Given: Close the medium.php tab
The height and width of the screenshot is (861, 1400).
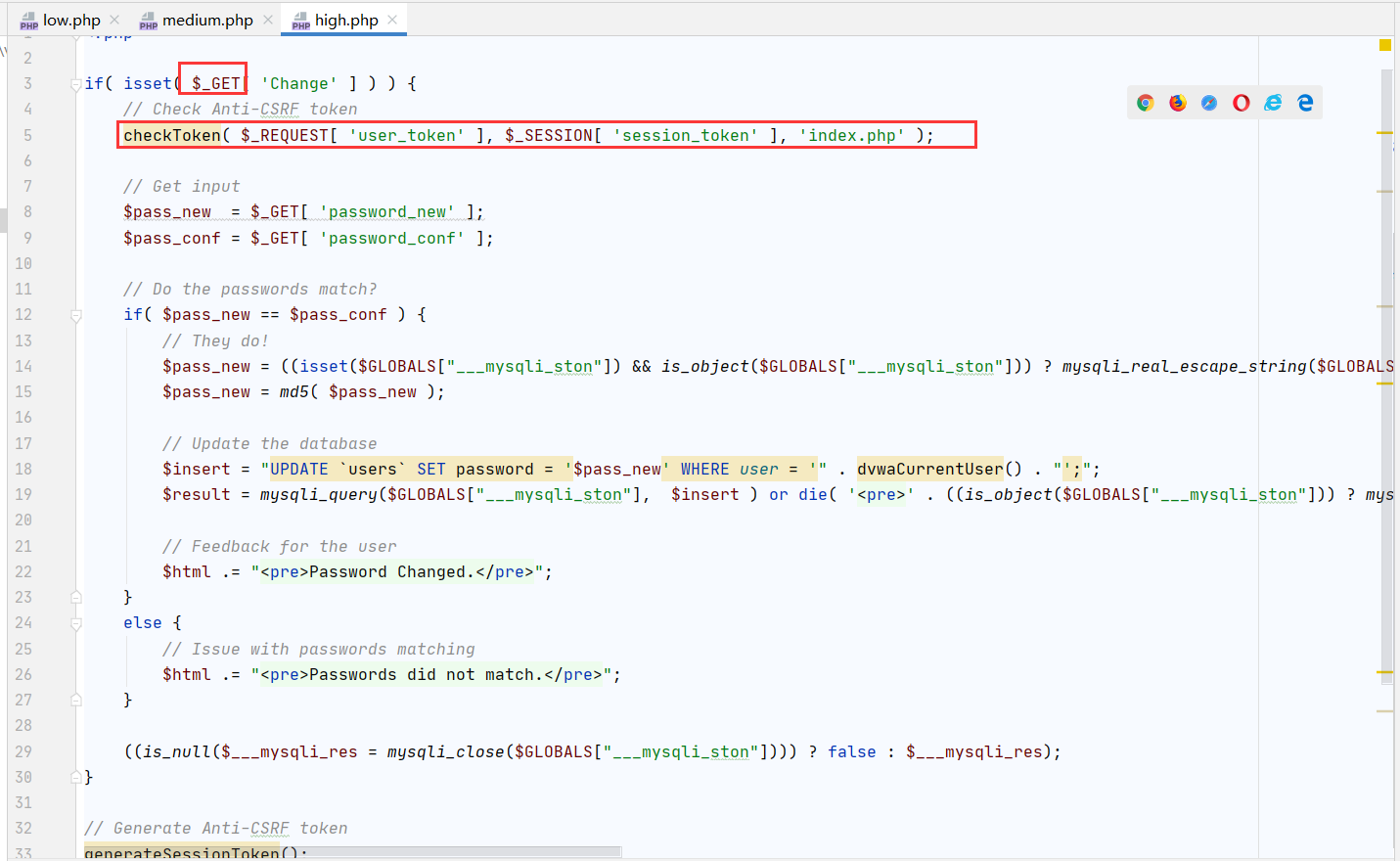Looking at the screenshot, I should [268, 20].
